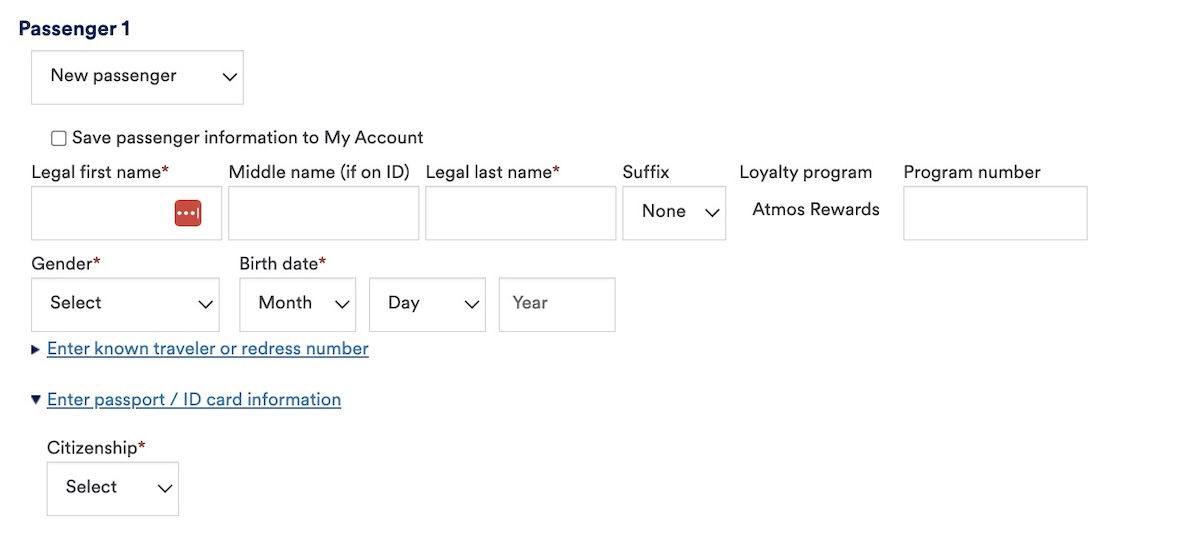Open Enter known traveler or redress number link
The width and height of the screenshot is (1200, 536).
click(208, 349)
